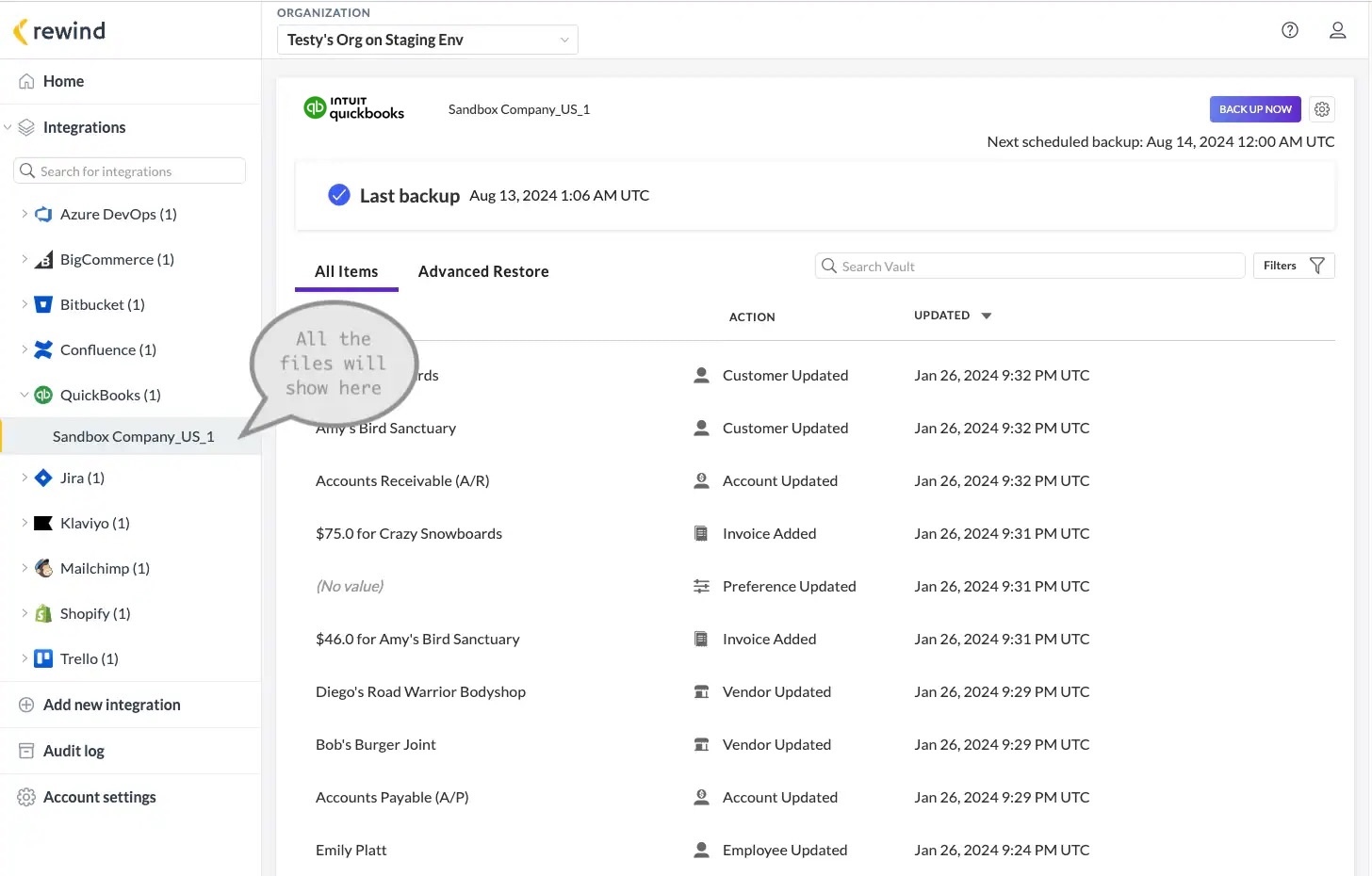Image resolution: width=1372 pixels, height=876 pixels.
Task: Click the backup settings gear icon
Action: pos(1322,109)
